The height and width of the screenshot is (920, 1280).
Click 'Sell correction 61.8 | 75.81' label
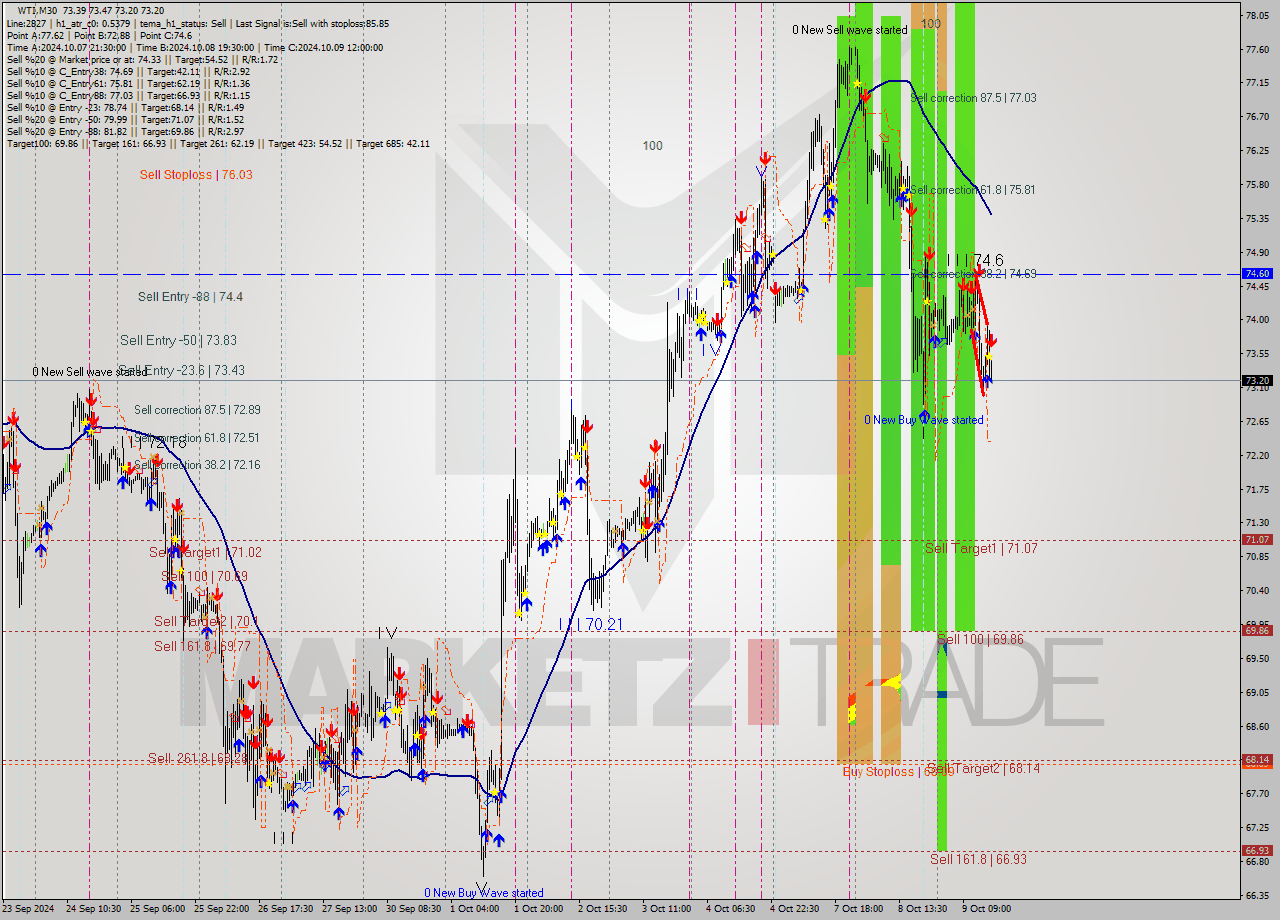tap(972, 190)
